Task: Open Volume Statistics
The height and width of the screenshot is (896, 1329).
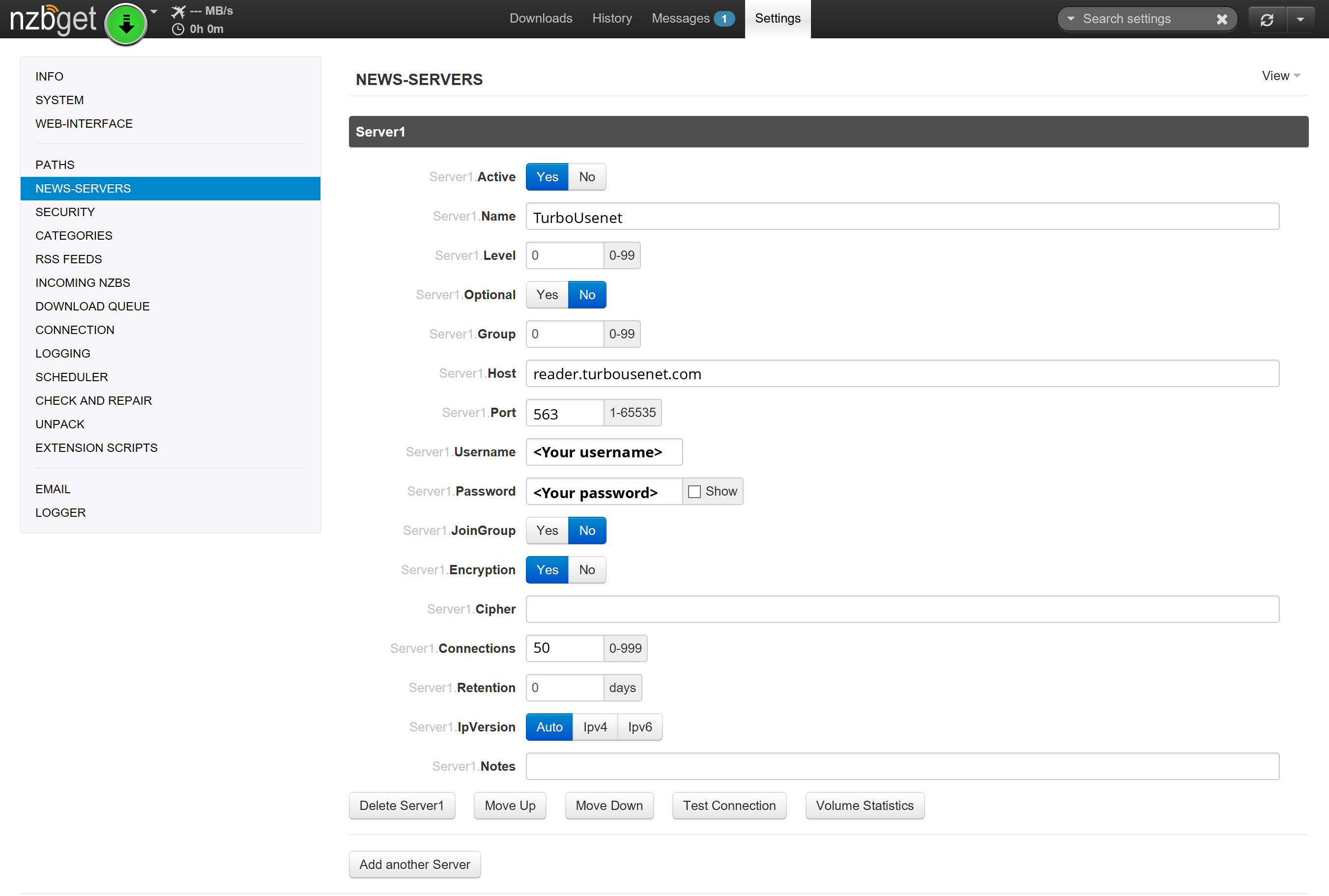Action: pyautogui.click(x=865, y=806)
